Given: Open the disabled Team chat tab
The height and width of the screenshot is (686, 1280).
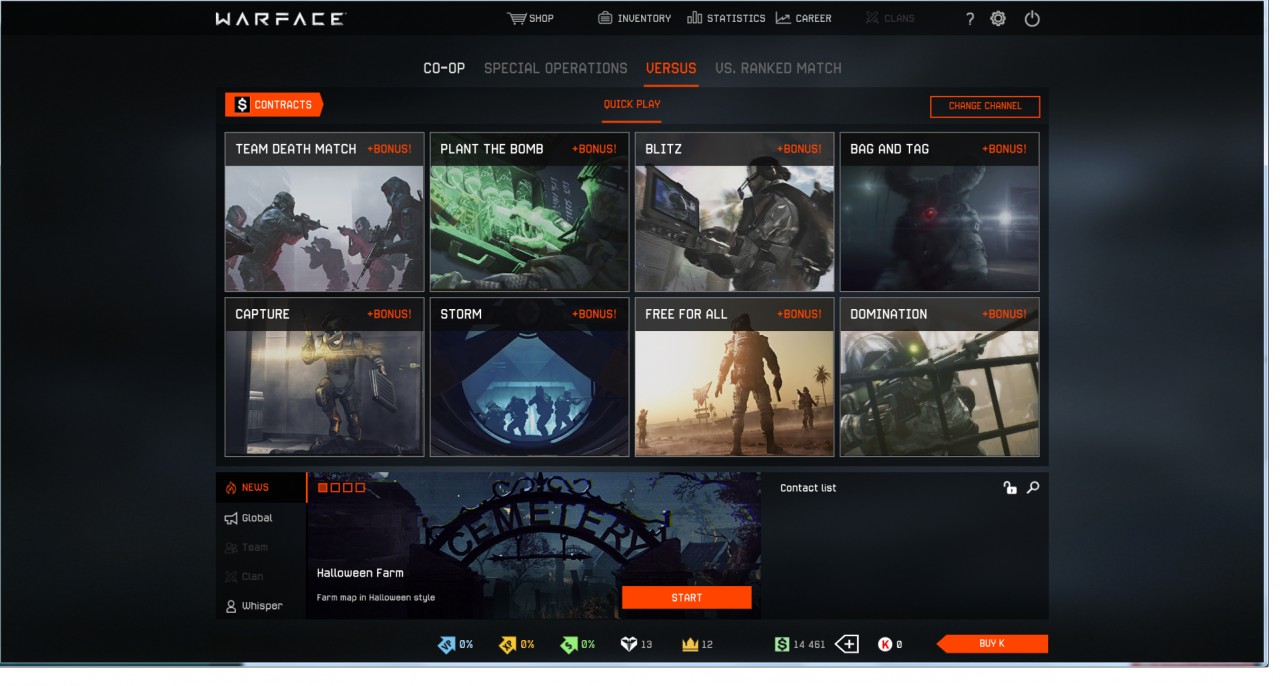Looking at the screenshot, I should [246, 547].
